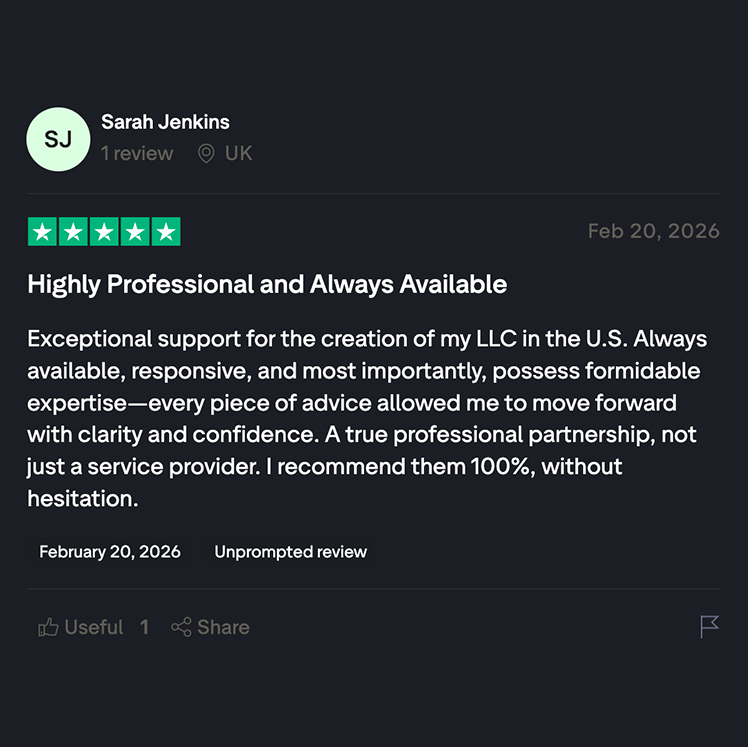Image resolution: width=748 pixels, height=747 pixels.
Task: Click the third green star
Action: tap(104, 232)
